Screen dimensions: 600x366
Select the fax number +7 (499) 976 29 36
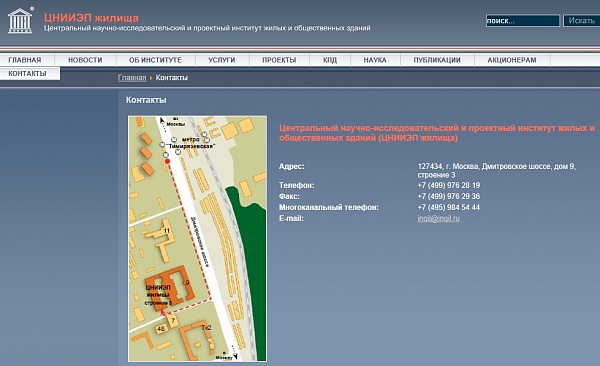[448, 196]
